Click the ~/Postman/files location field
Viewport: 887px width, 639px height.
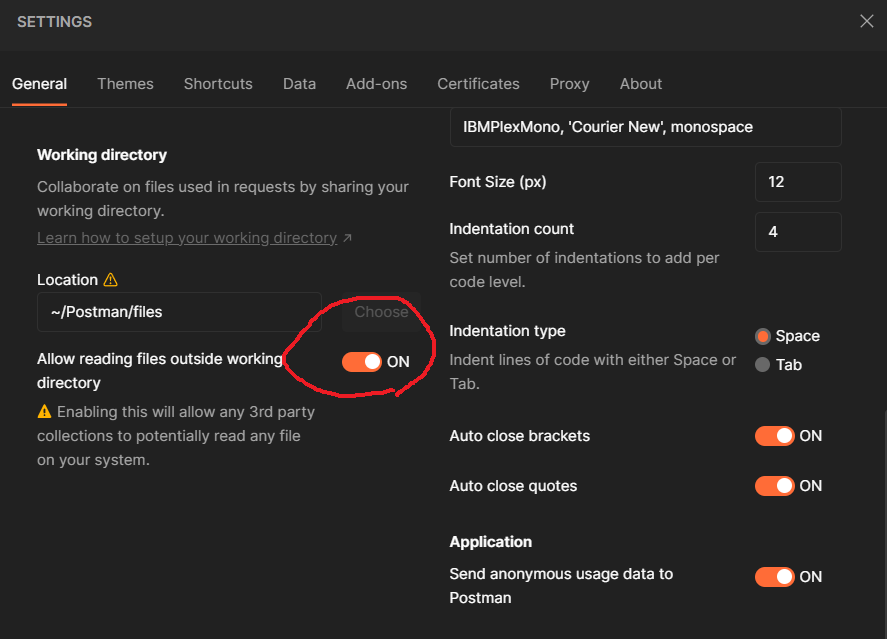click(x=179, y=312)
